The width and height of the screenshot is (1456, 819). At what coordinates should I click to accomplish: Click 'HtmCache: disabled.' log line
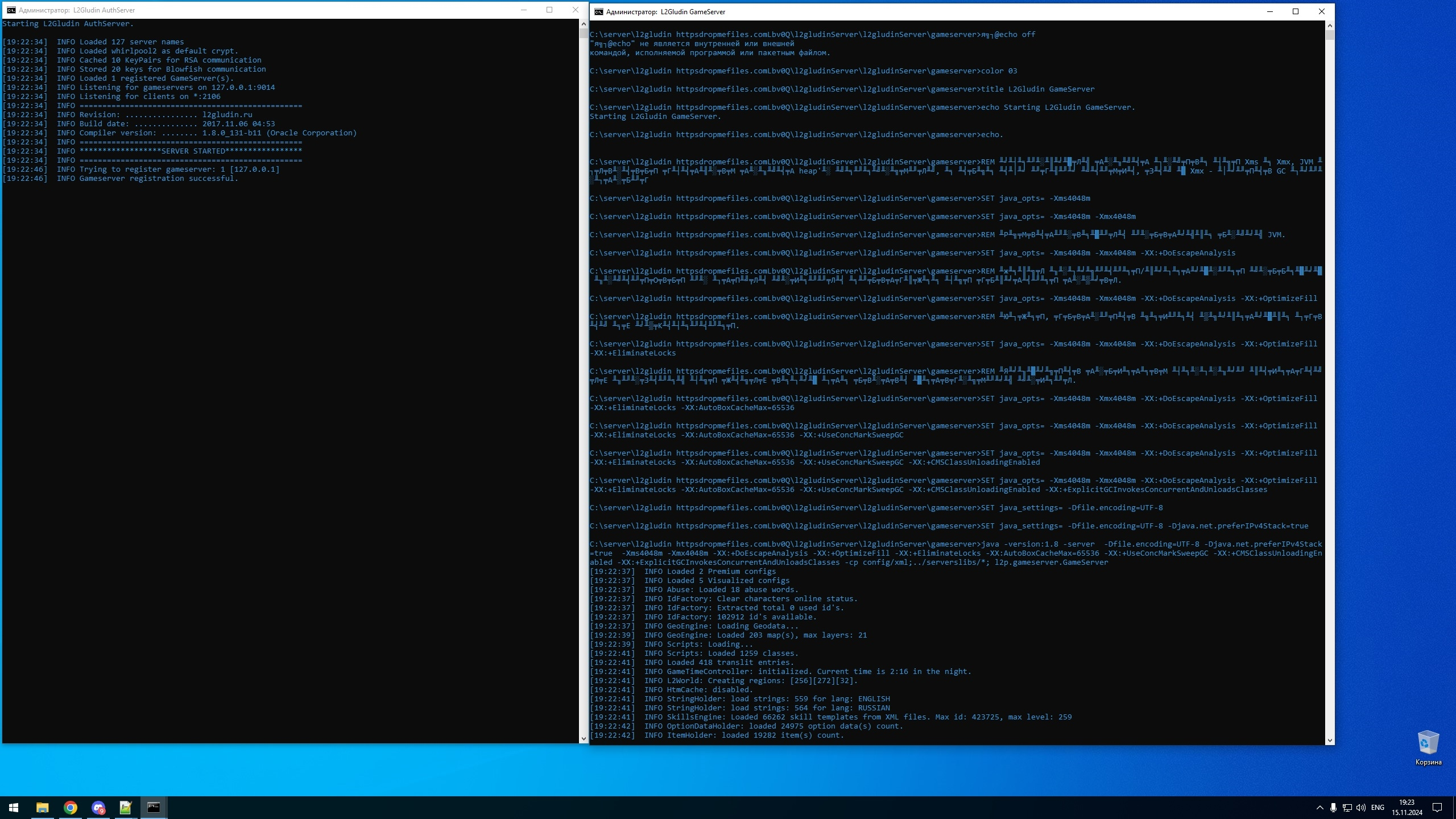coord(672,690)
